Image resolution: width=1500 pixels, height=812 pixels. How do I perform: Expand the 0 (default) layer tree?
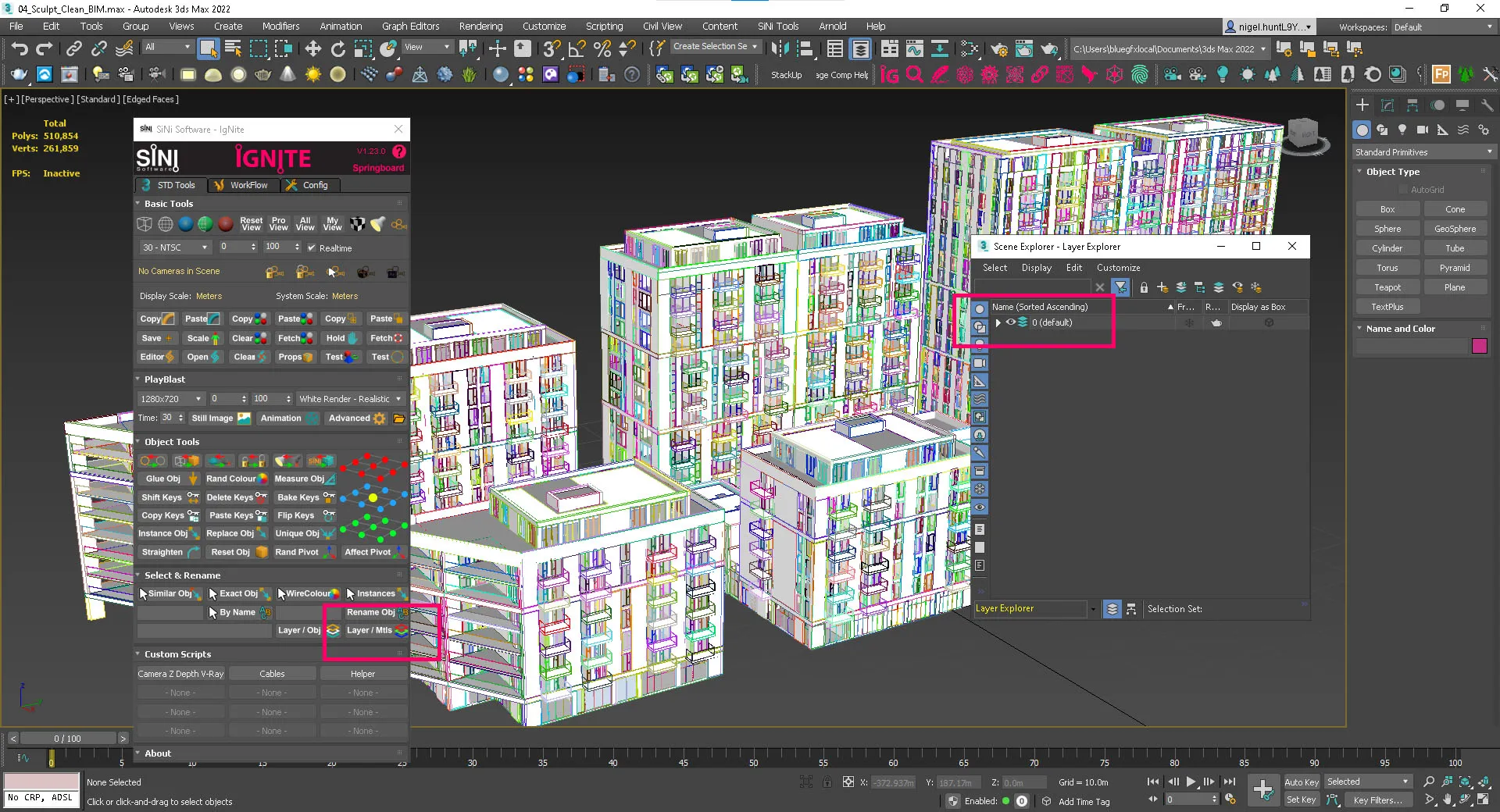coord(998,322)
